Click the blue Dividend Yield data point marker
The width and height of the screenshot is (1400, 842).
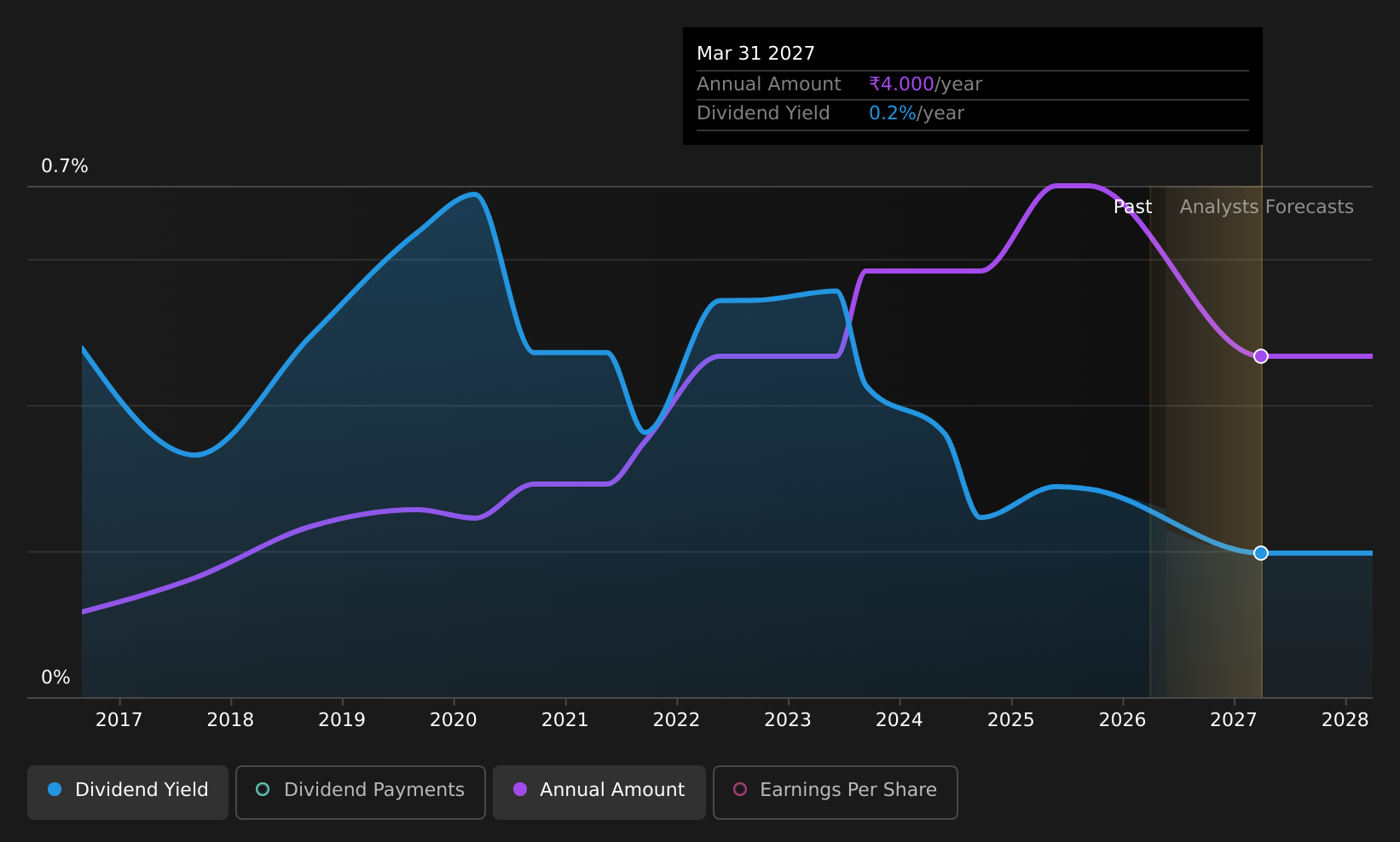[1261, 553]
